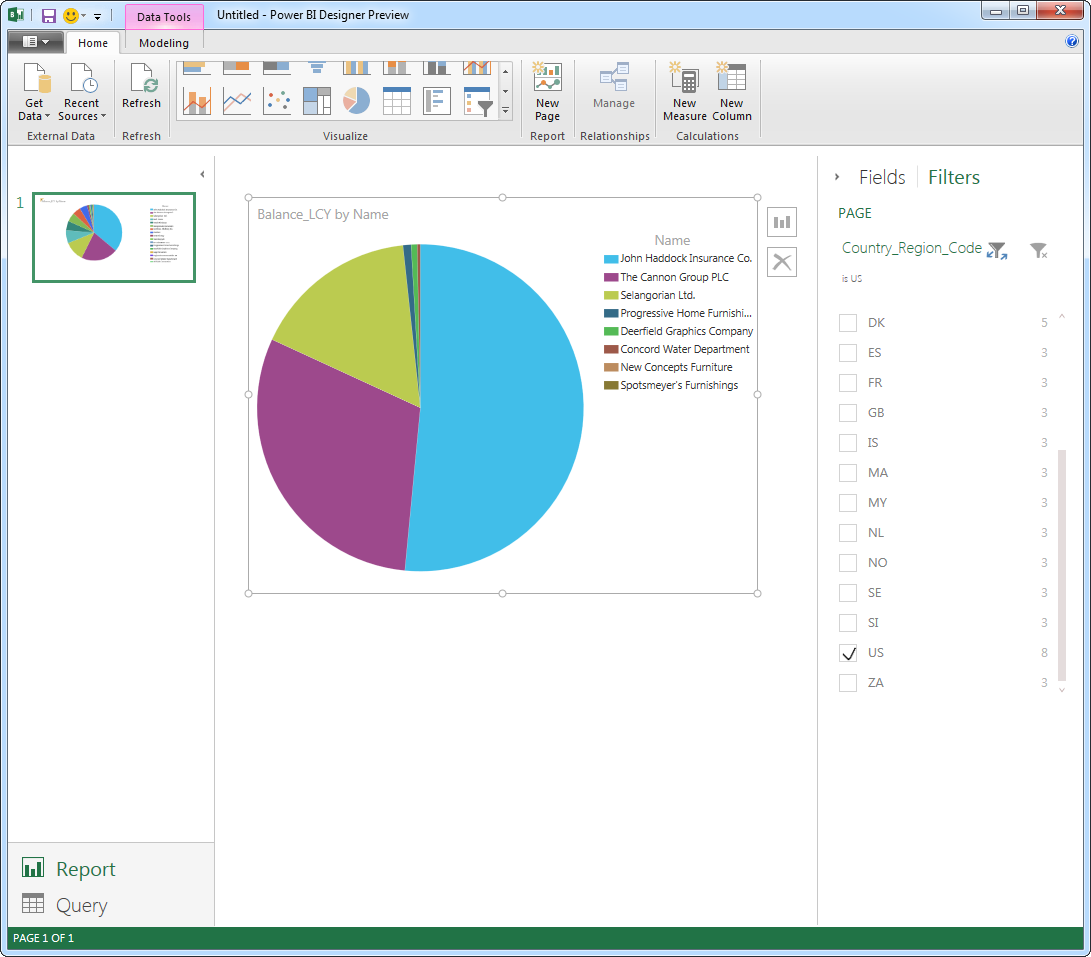Uncheck the US country filter
1091x957 pixels.
(848, 653)
